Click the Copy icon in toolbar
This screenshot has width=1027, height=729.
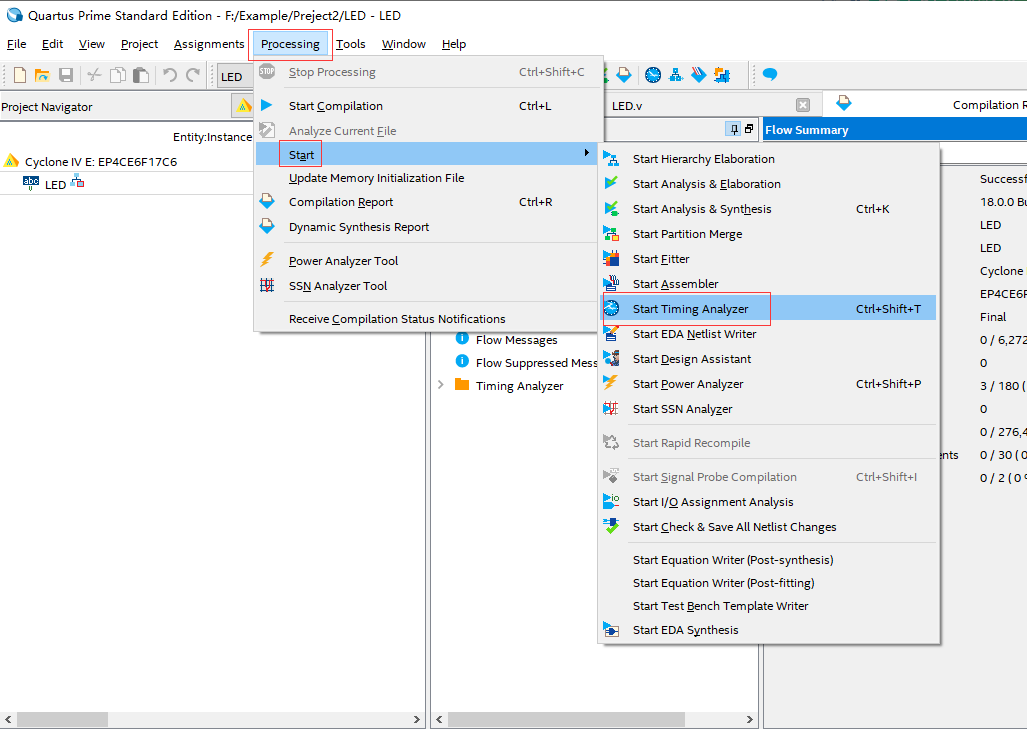118,75
